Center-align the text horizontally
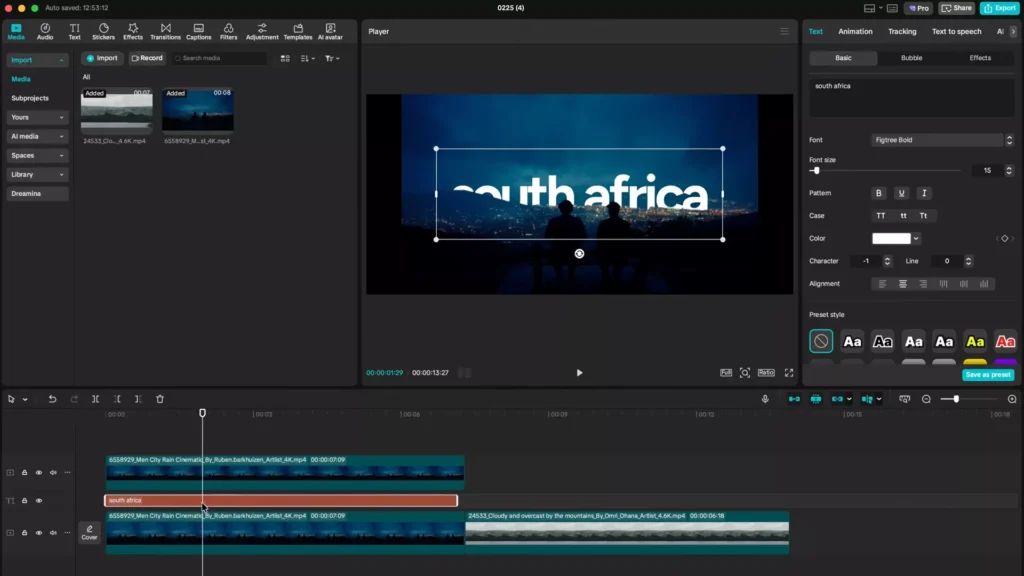The width and height of the screenshot is (1024, 576). point(903,284)
